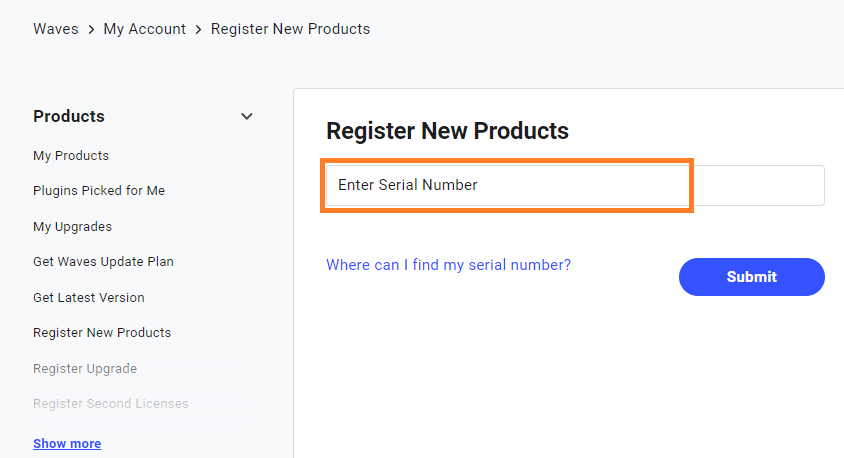Screen dimensions: 844x458
Task: Click the Products sidebar heading
Action: 69,116
